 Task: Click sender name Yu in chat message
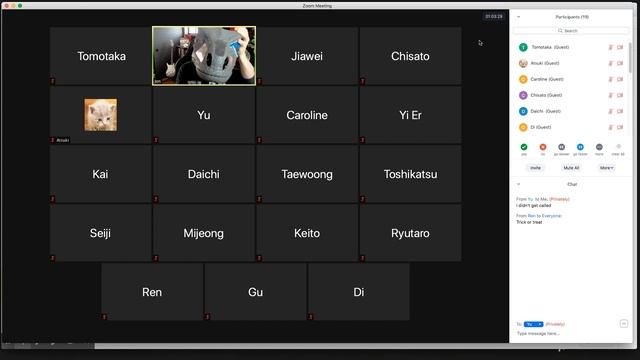click(530, 199)
